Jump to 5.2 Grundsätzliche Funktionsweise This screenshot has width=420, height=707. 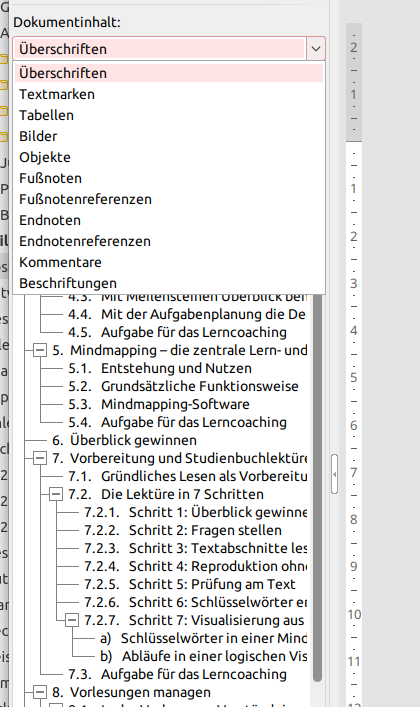(x=183, y=386)
